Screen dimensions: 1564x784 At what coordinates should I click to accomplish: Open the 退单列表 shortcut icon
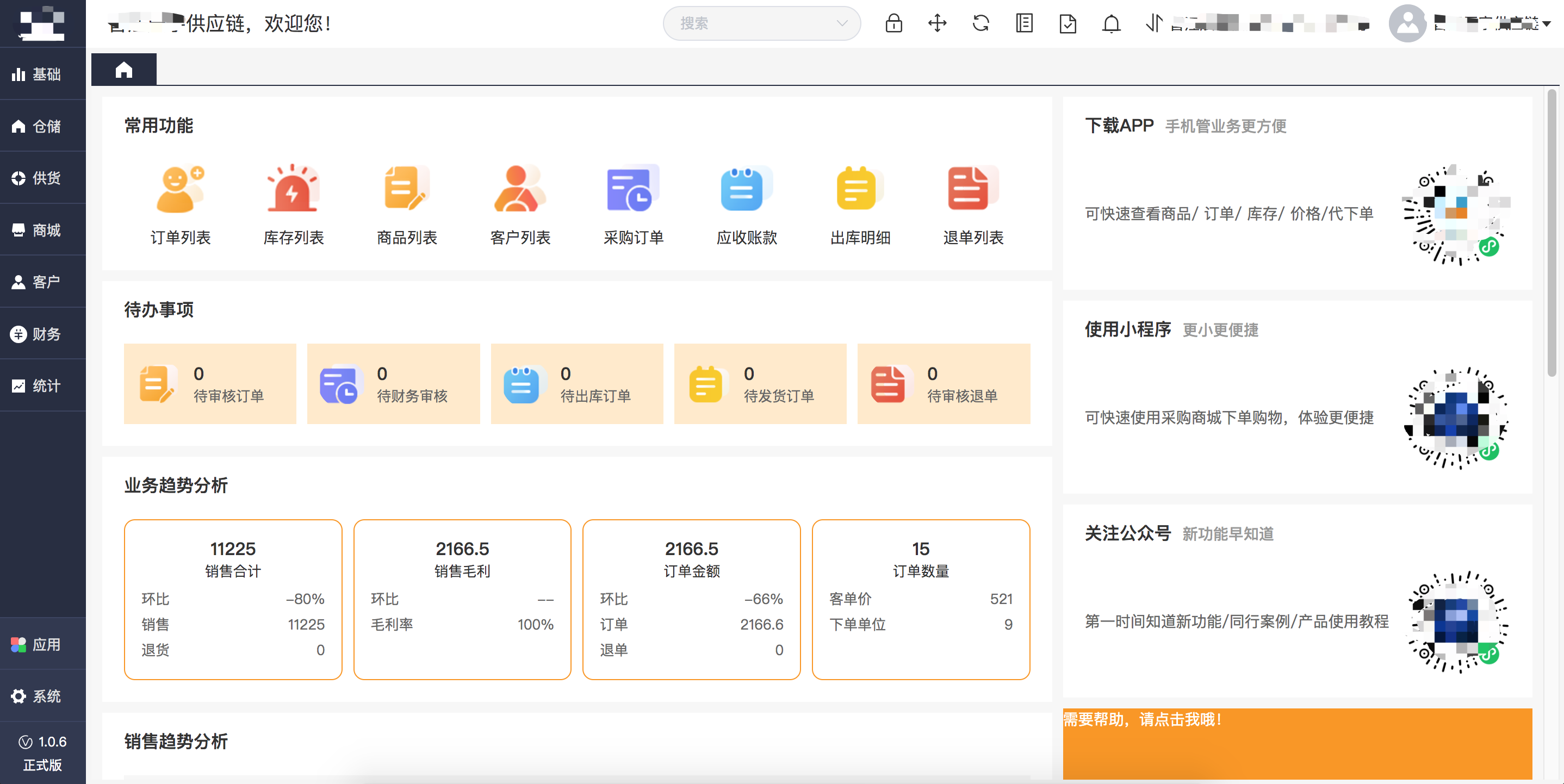tap(973, 189)
